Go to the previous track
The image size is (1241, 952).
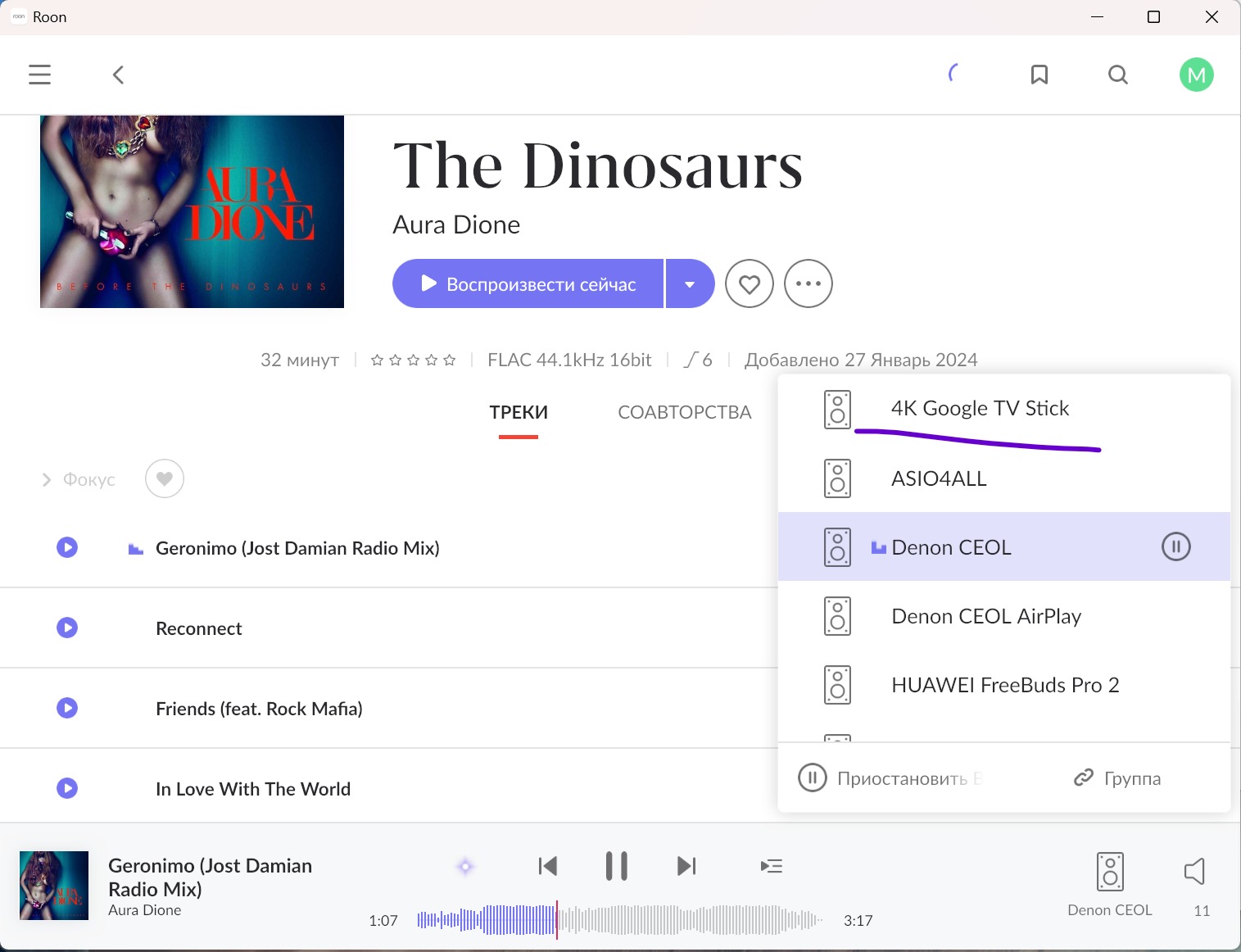[x=547, y=866]
